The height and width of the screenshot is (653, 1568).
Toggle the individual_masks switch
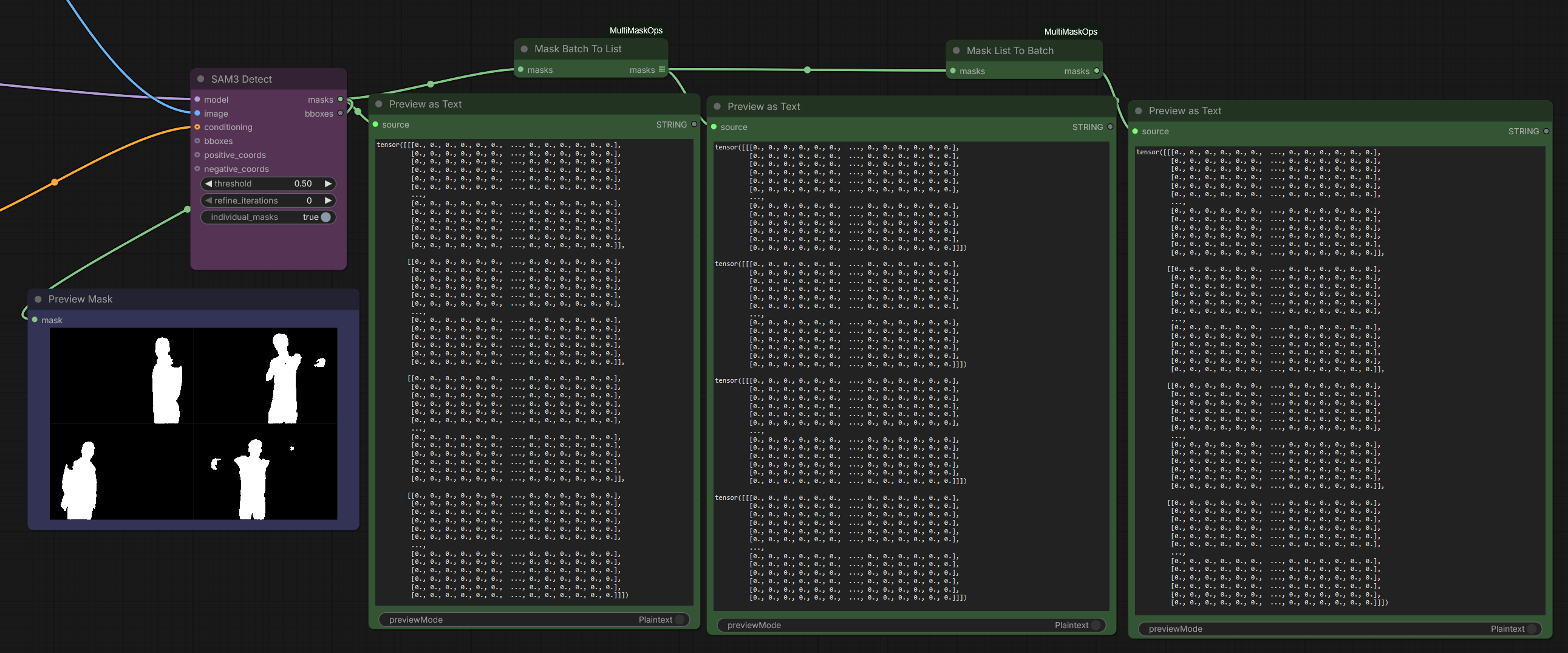326,217
